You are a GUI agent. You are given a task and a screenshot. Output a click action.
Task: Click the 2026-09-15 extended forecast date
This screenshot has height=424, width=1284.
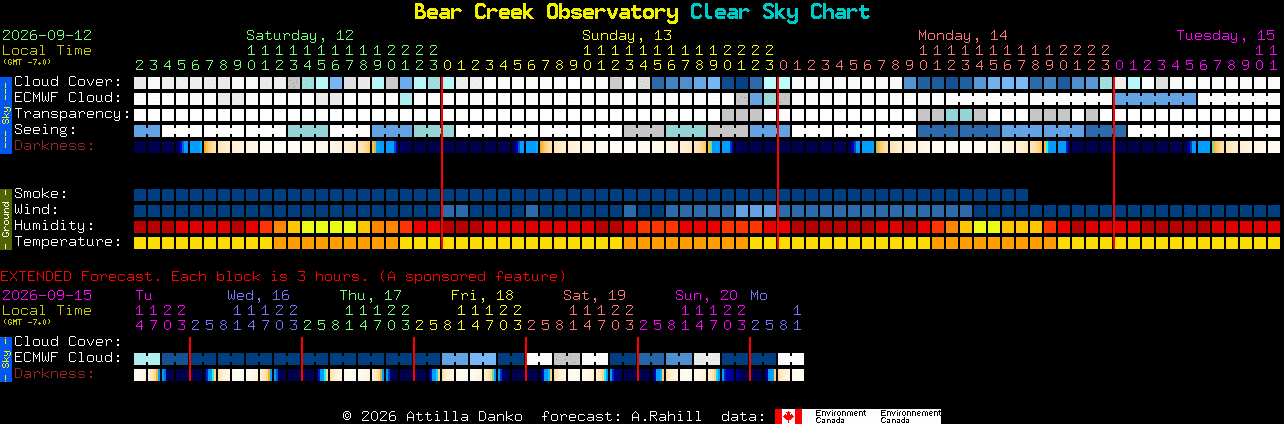[47, 295]
